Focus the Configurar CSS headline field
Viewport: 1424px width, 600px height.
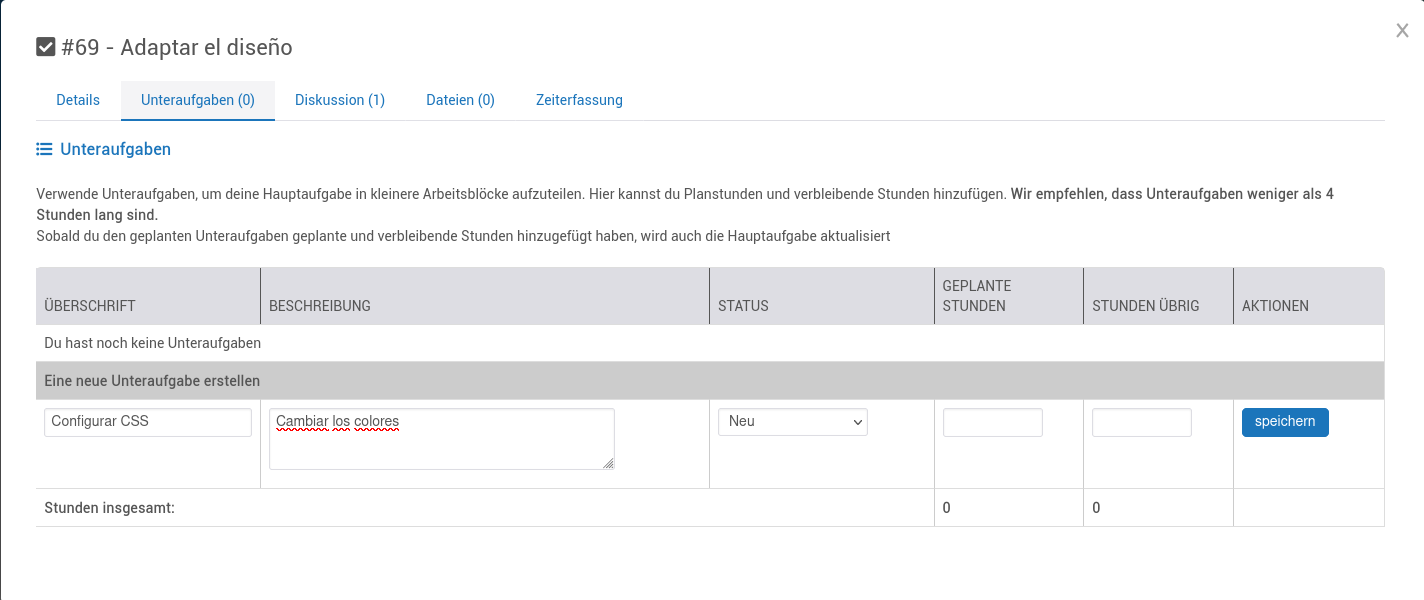click(148, 422)
